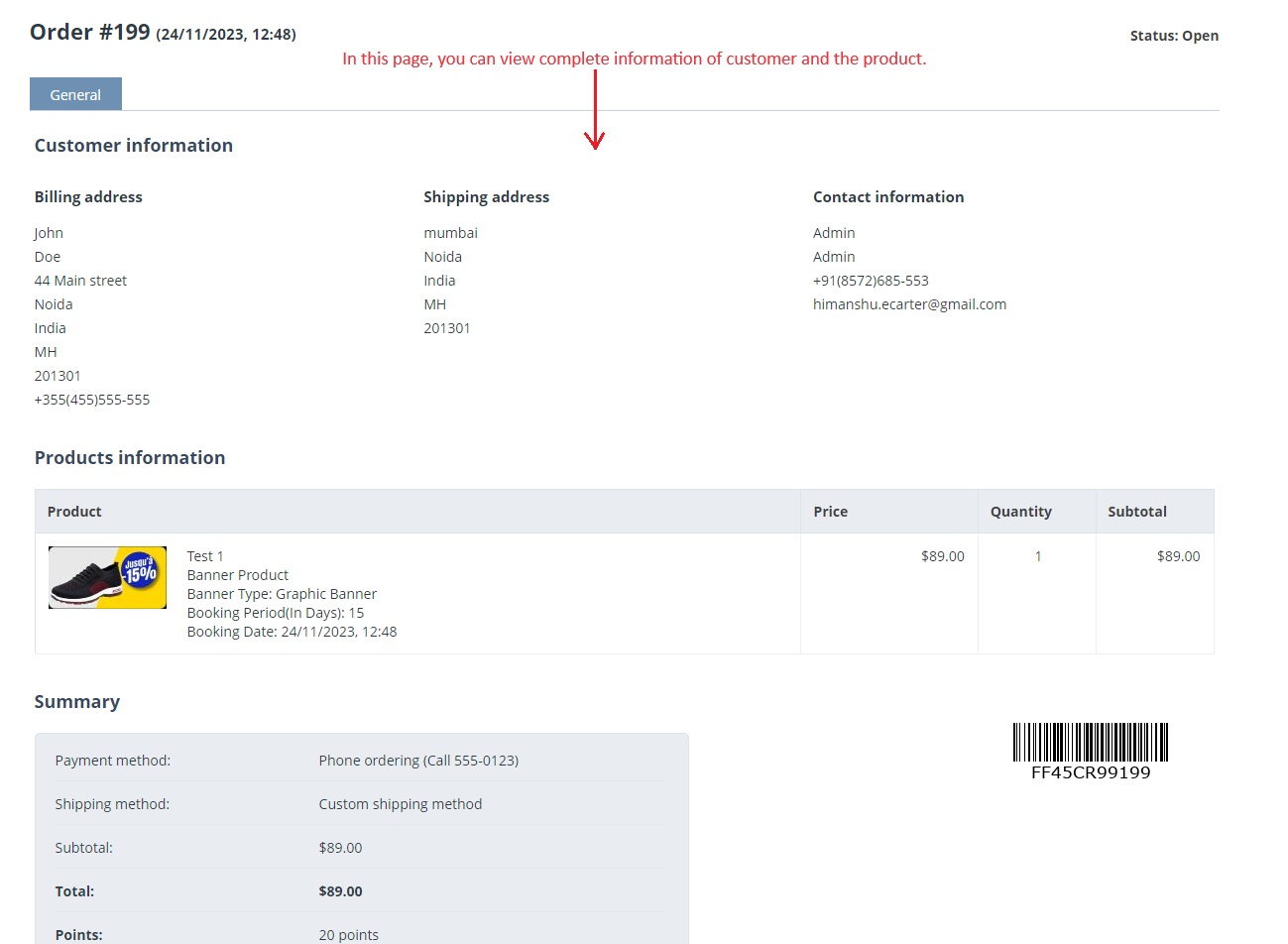The height and width of the screenshot is (944, 1288).
Task: Click the billing phone number +355(455)555-555
Action: click(92, 400)
